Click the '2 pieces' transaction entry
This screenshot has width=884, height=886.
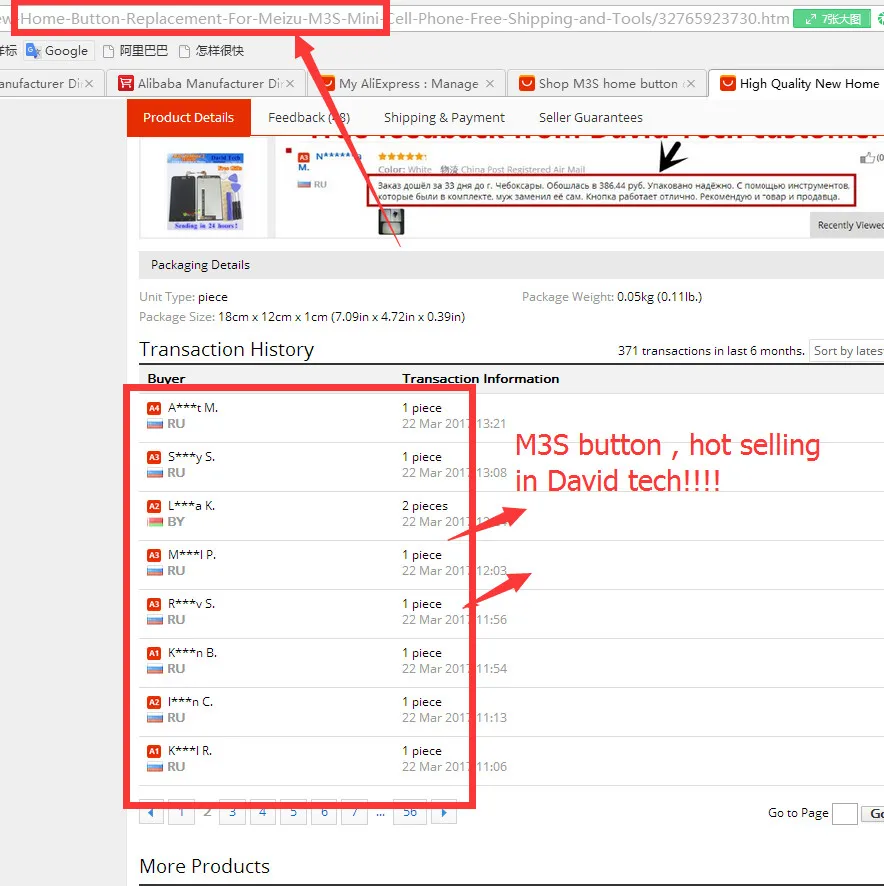pos(425,506)
